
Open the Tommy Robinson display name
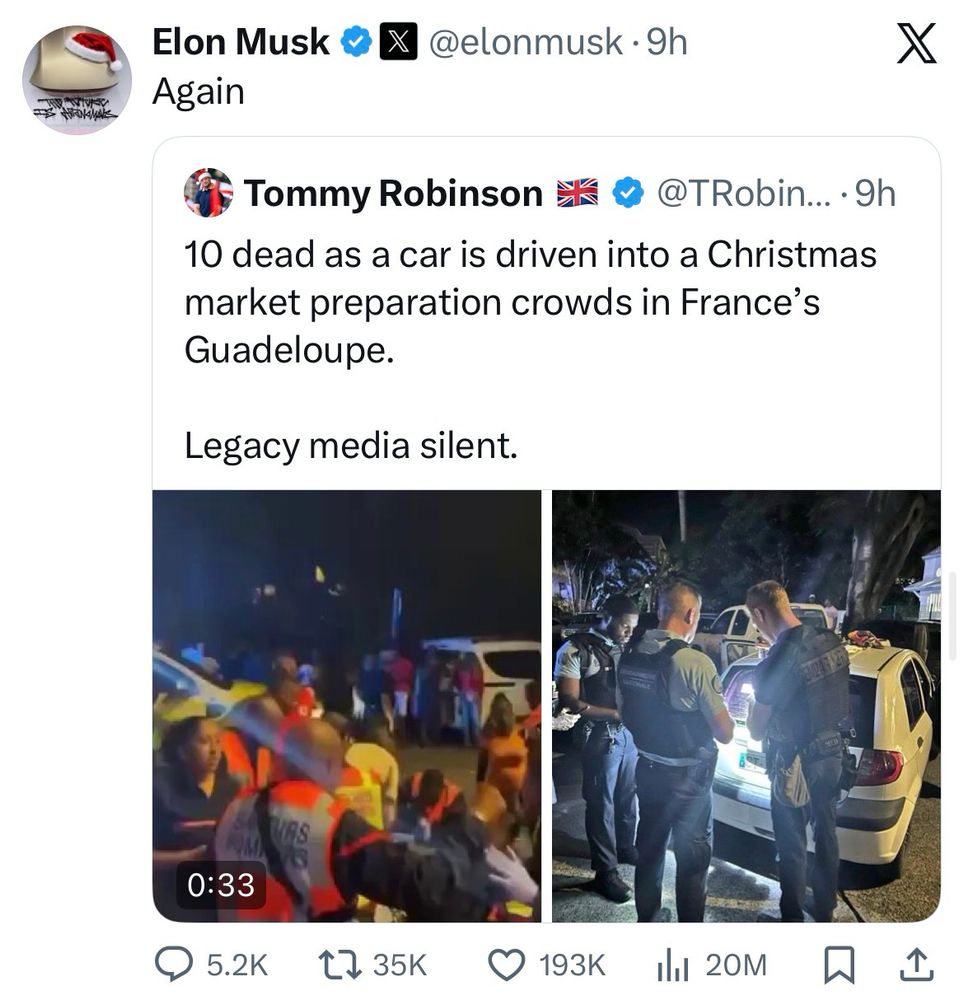pyautogui.click(x=393, y=193)
